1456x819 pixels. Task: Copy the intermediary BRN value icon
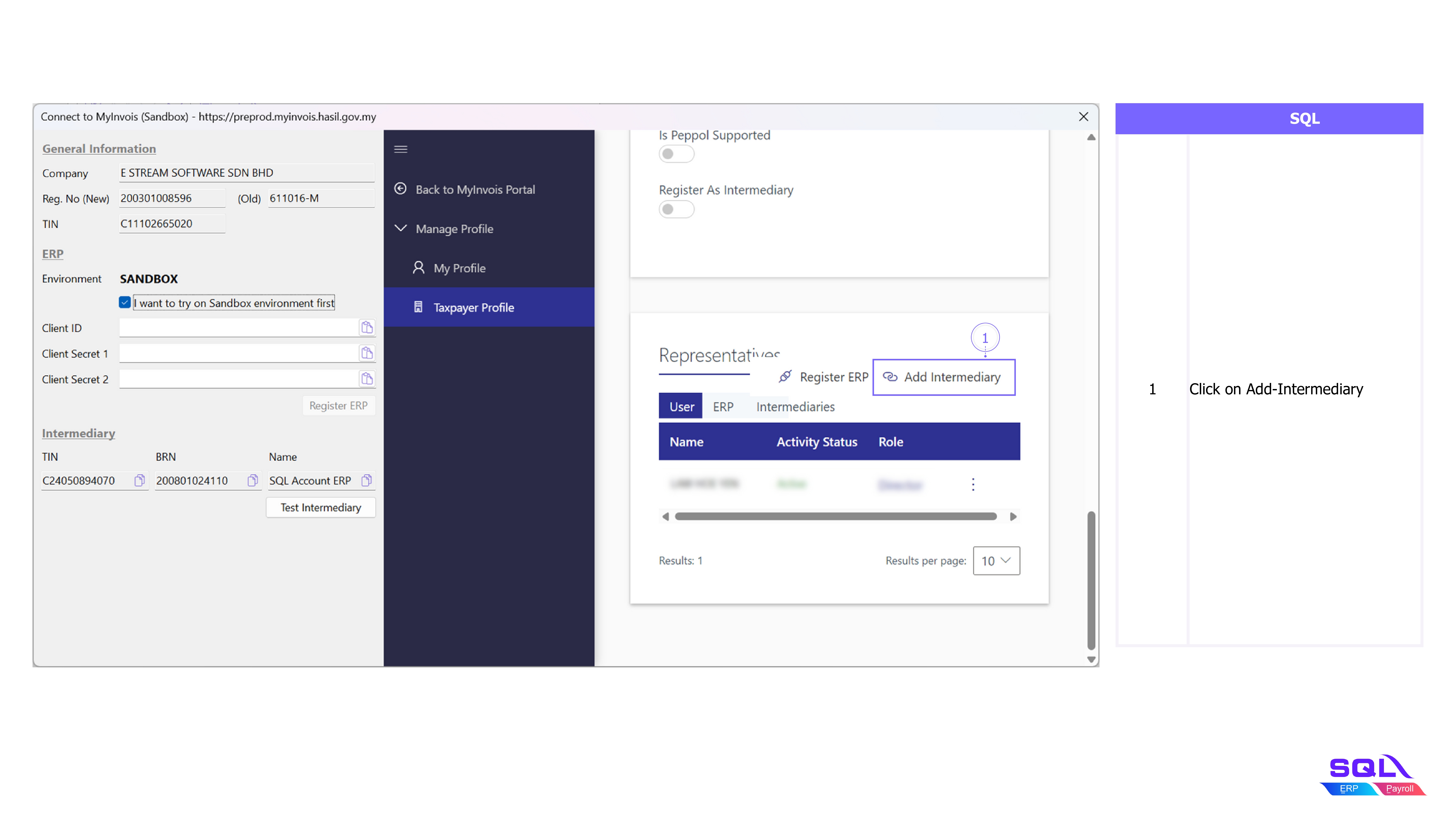tap(252, 480)
